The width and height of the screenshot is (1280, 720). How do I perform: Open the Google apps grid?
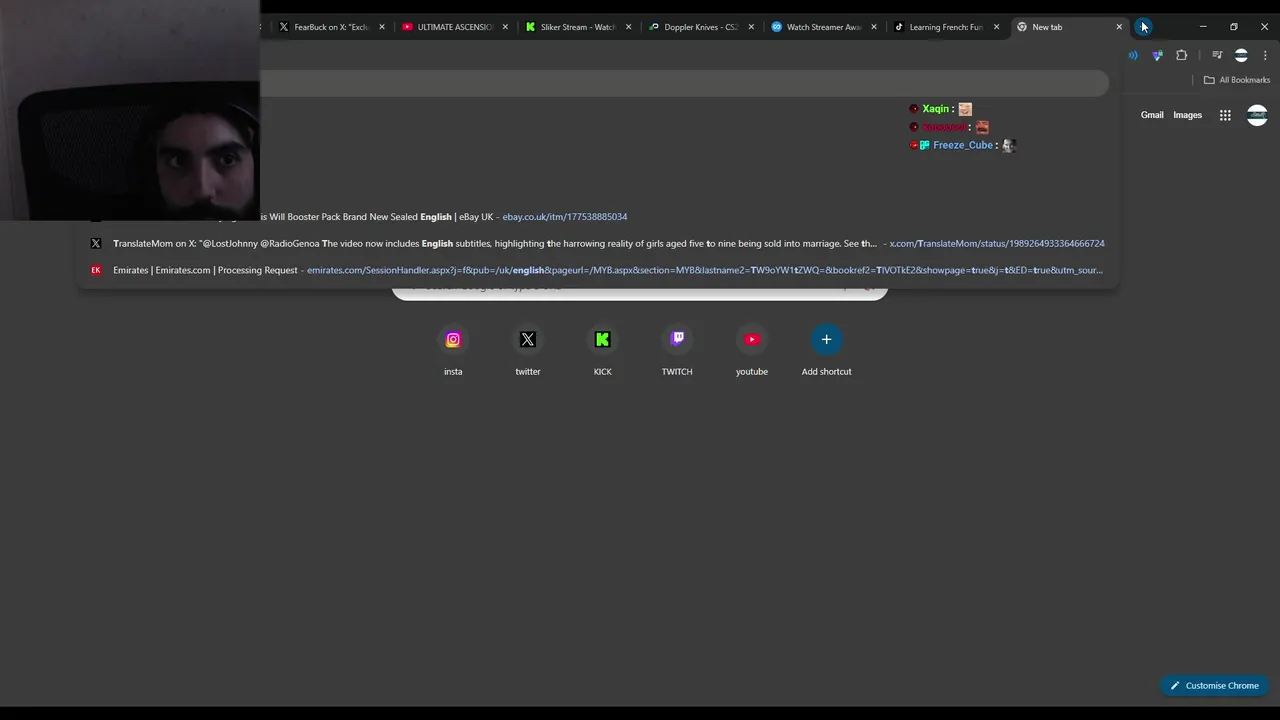pos(1225,115)
